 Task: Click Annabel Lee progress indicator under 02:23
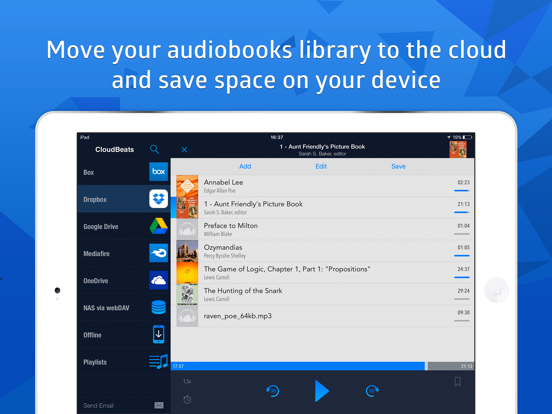click(x=462, y=191)
